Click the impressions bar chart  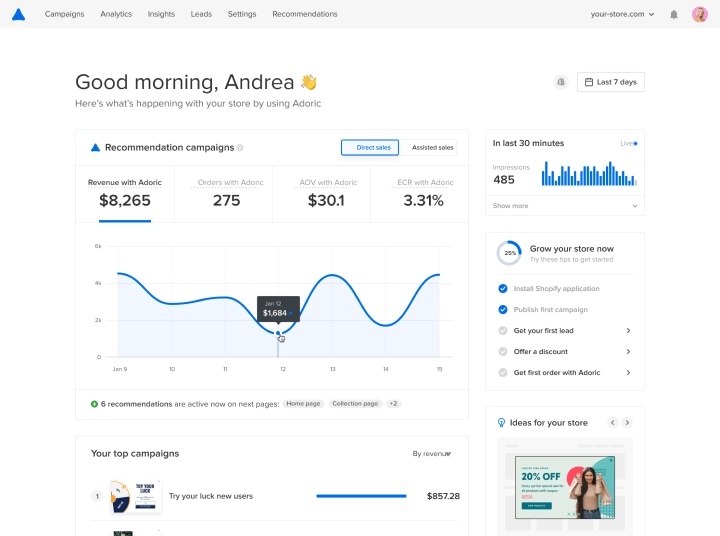pos(589,173)
